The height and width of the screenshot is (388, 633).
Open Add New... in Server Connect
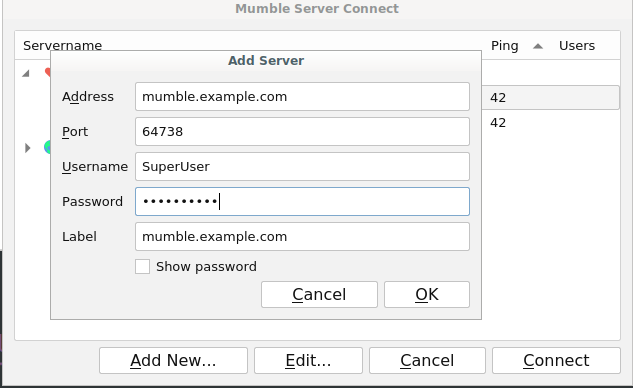[173, 361]
